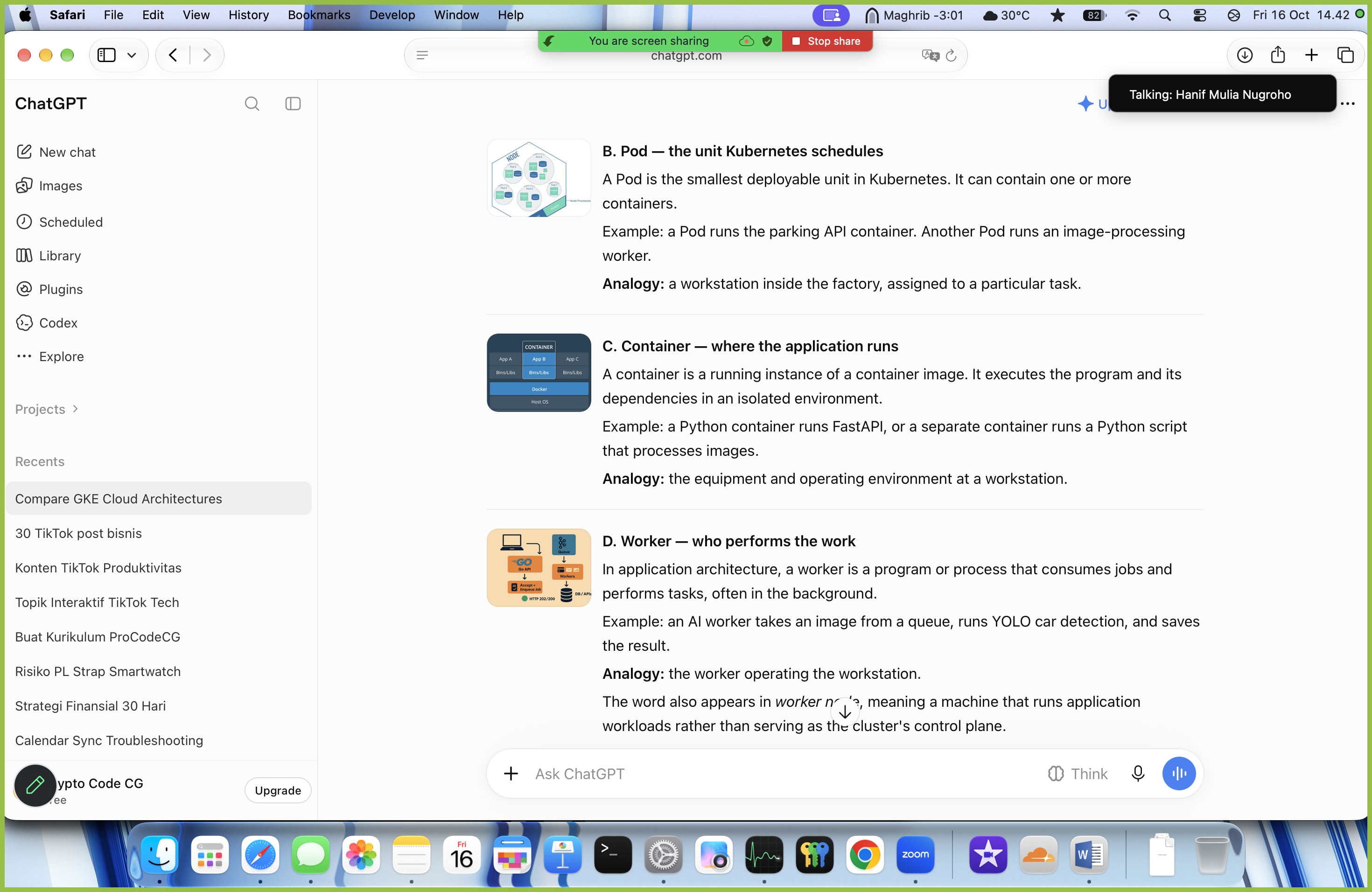Open Zoom from the Dock
The width and height of the screenshot is (1372, 892).
(x=916, y=855)
